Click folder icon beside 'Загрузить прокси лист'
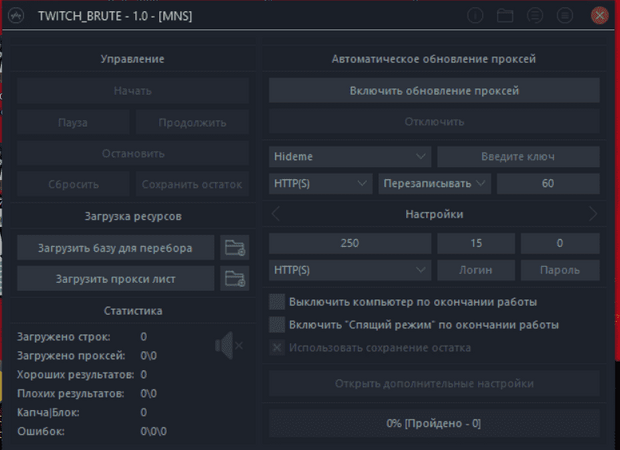 pos(234,278)
